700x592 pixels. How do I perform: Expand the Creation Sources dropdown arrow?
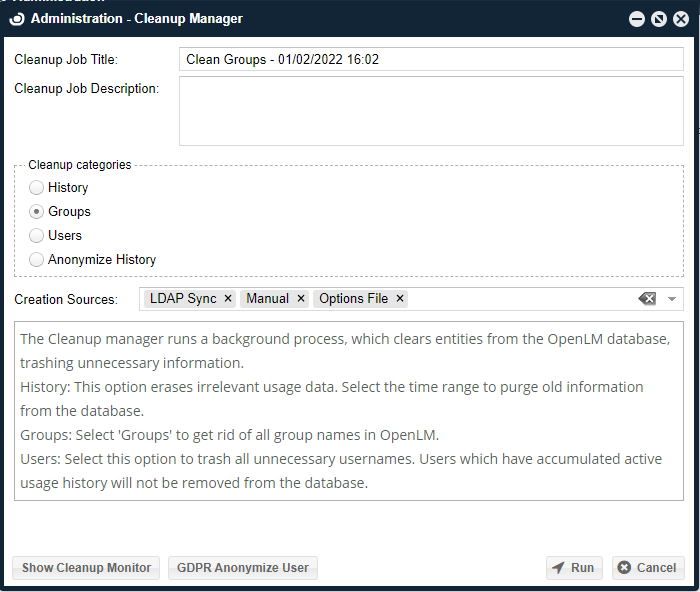pyautogui.click(x=672, y=299)
